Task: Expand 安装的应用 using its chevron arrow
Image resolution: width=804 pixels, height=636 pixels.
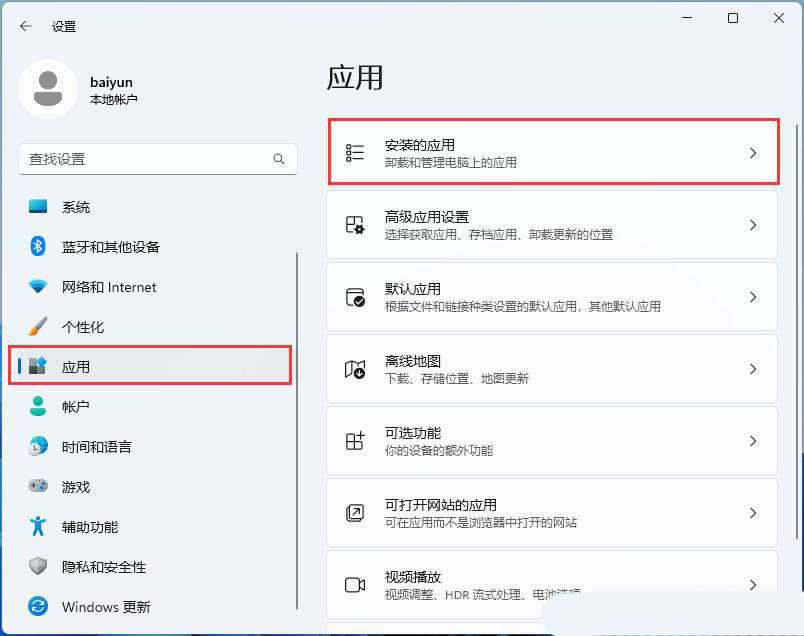Action: point(753,153)
